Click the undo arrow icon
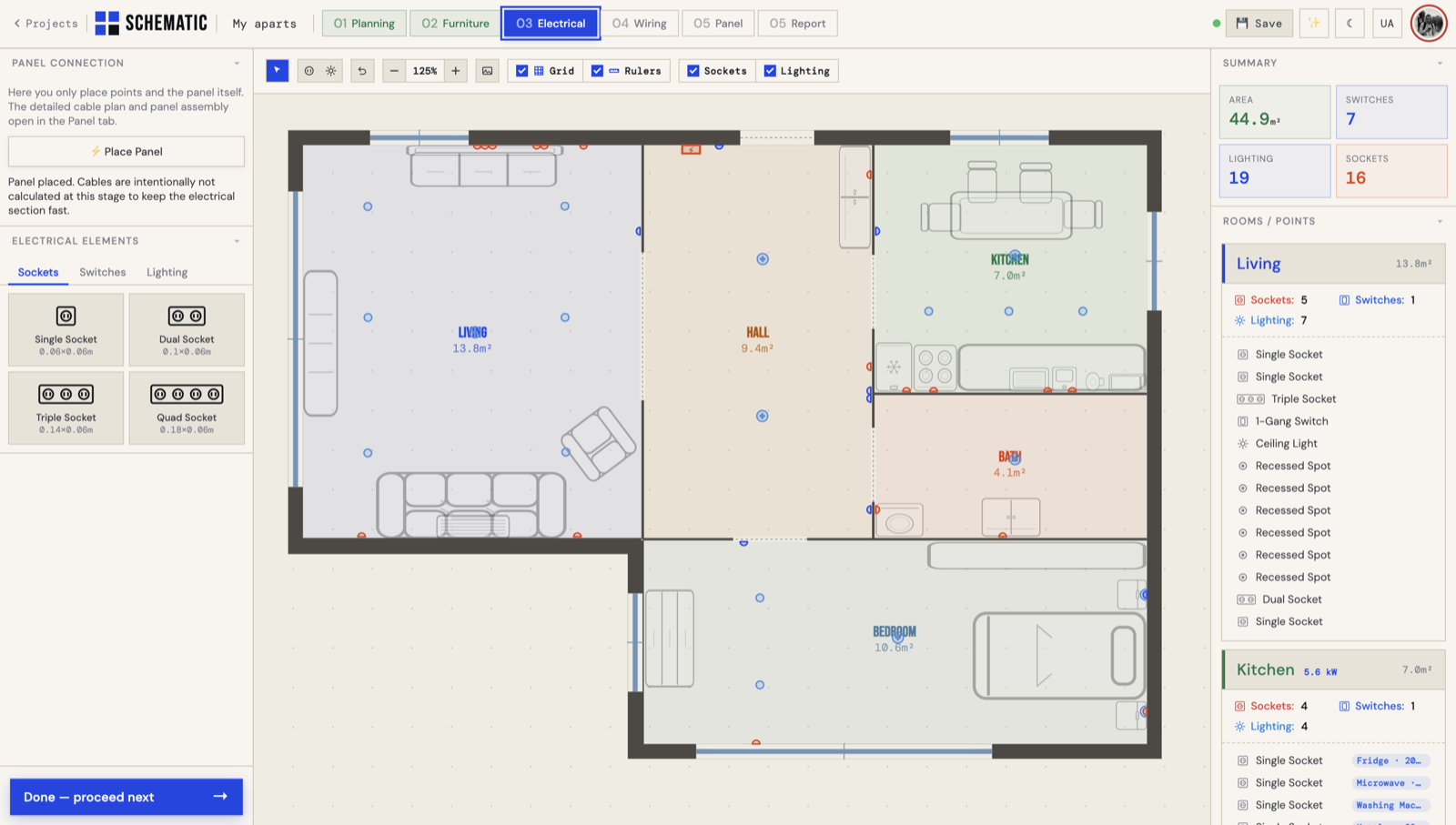Viewport: 1456px width, 825px height. click(362, 71)
